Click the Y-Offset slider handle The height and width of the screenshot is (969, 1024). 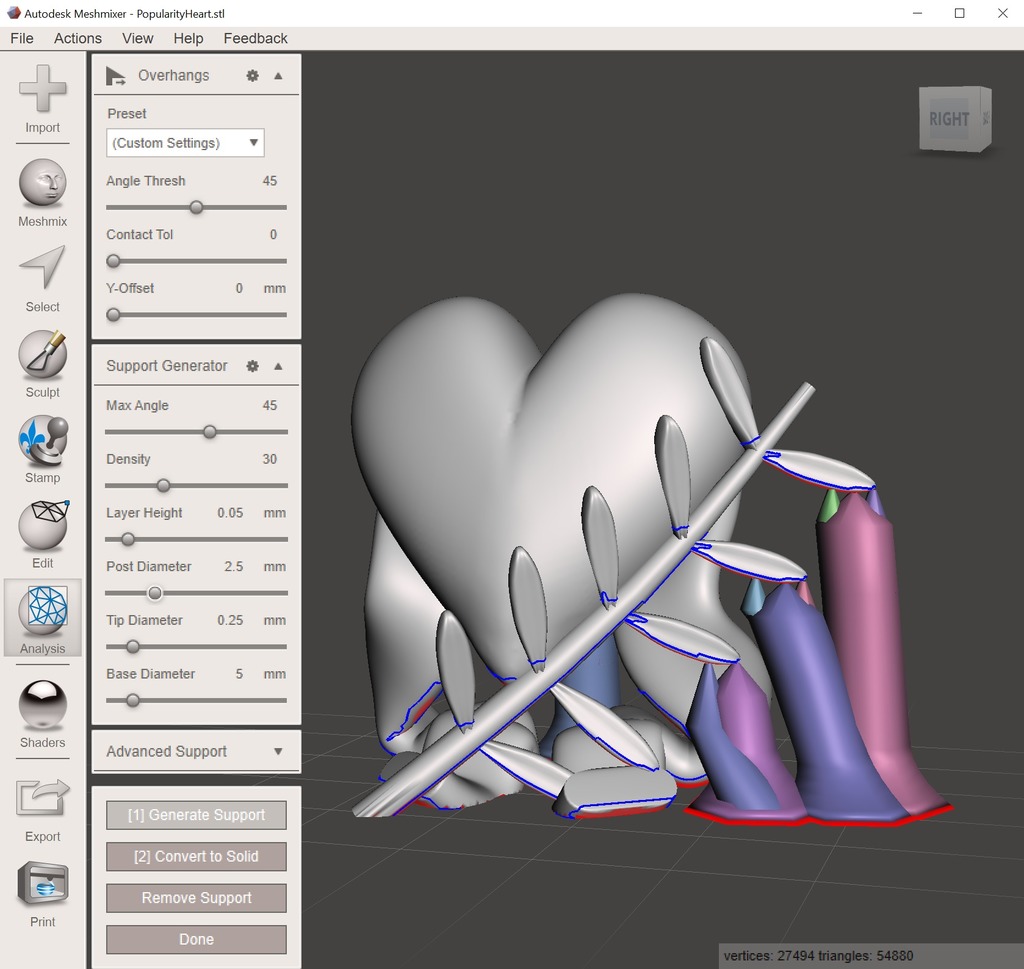coord(114,315)
